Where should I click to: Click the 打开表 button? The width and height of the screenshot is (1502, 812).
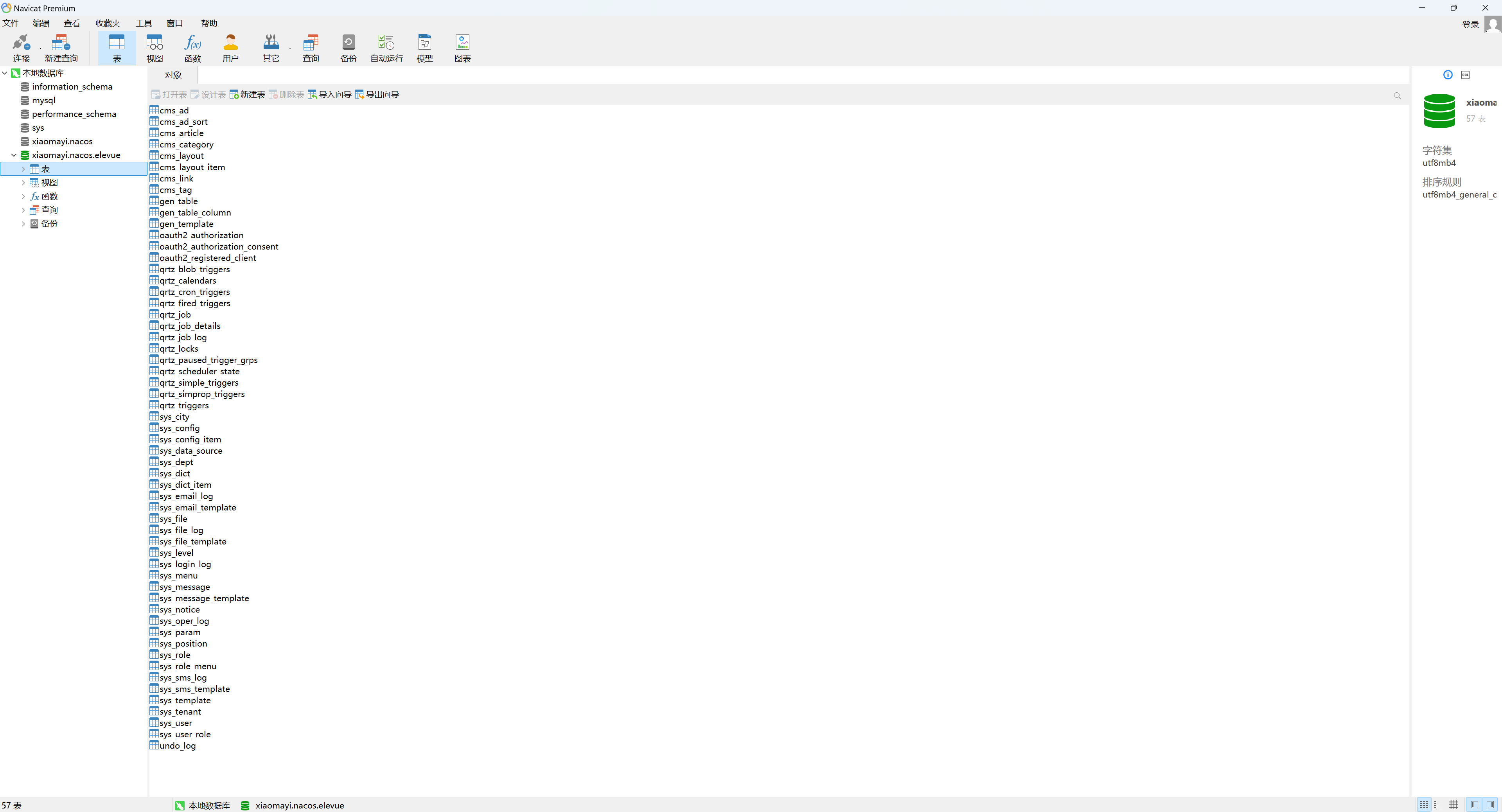point(169,94)
